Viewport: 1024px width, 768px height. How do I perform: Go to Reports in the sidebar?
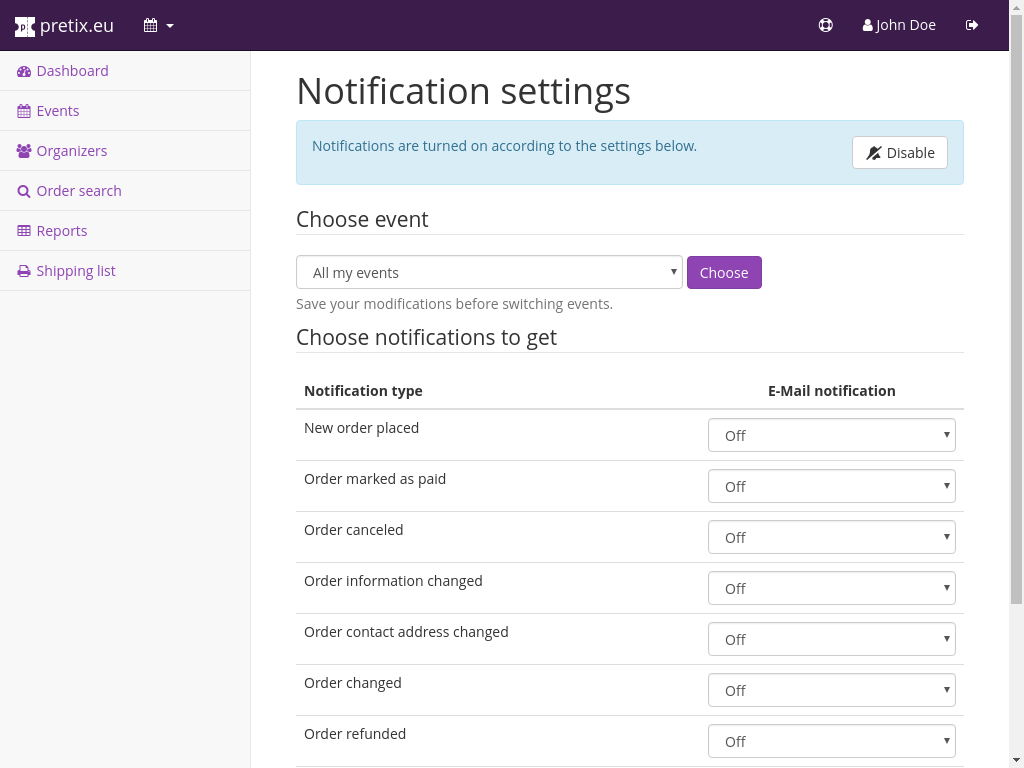[62, 231]
